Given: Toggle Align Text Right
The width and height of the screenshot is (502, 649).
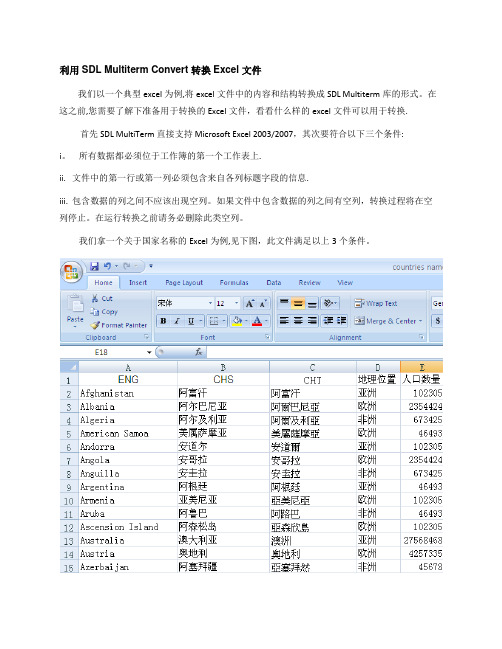Looking at the screenshot, I should pos(312,321).
